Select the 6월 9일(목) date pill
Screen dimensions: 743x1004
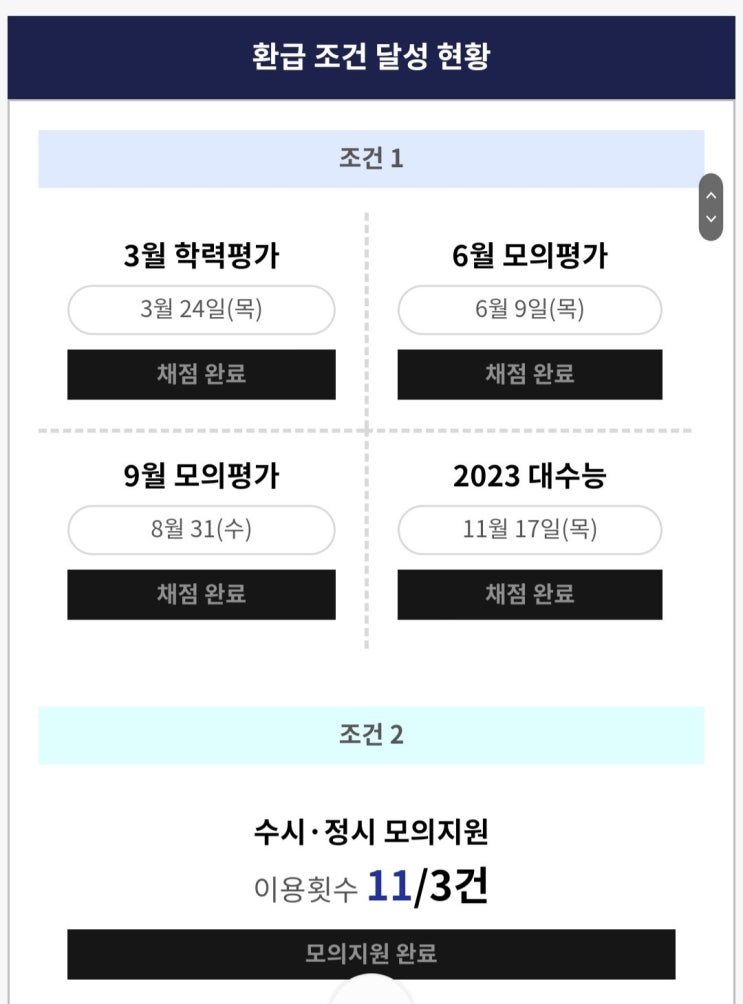coord(530,310)
